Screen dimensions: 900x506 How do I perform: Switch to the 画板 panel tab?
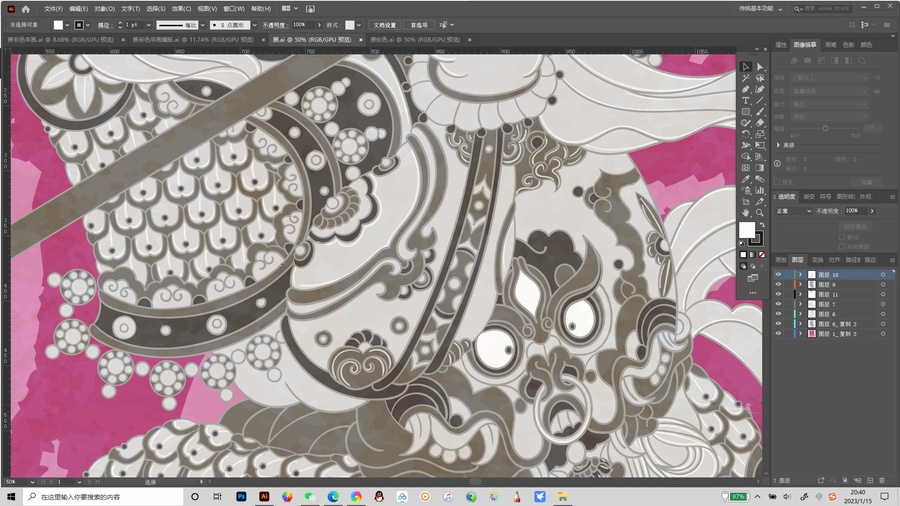tap(781, 260)
